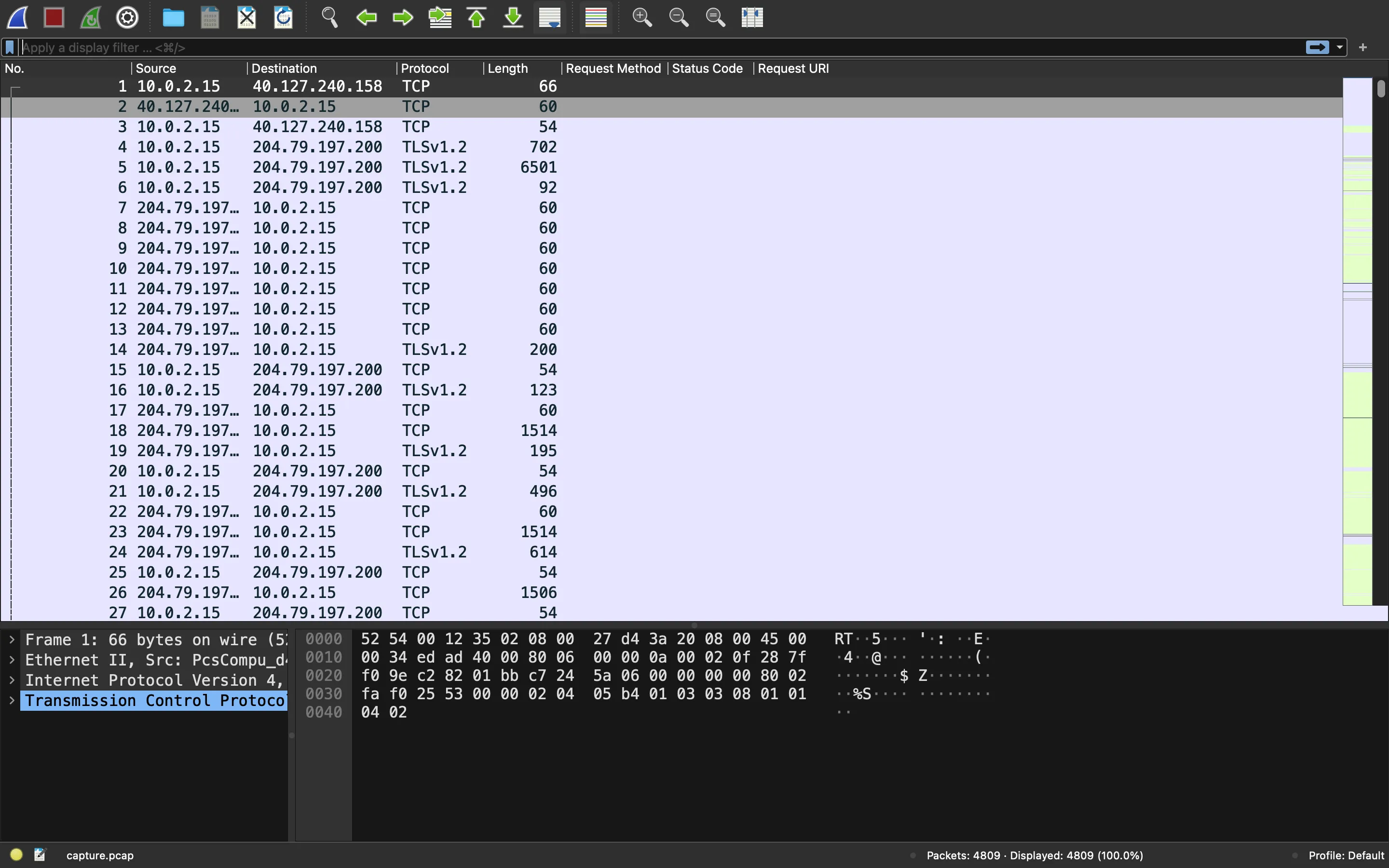Screen dimensions: 1389x868
Task: Sort by Protocol column header
Action: pyautogui.click(x=440, y=68)
